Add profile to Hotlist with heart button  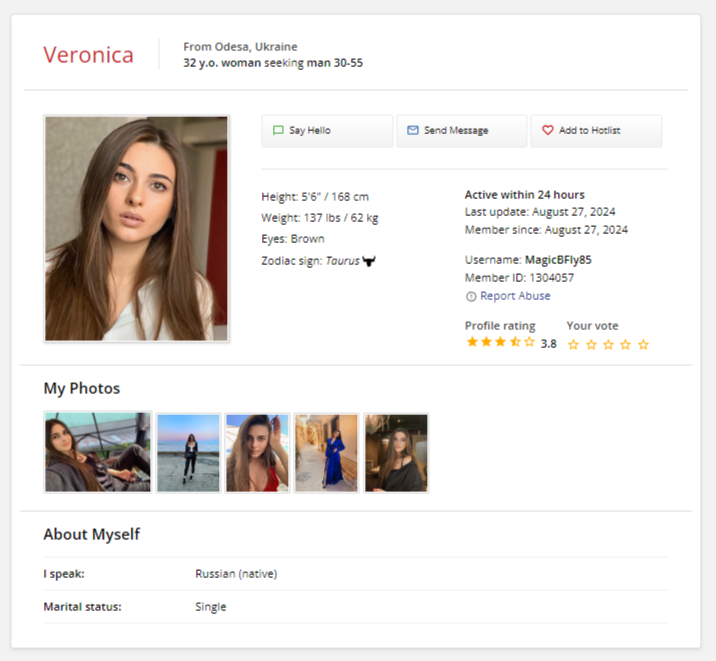(x=596, y=131)
